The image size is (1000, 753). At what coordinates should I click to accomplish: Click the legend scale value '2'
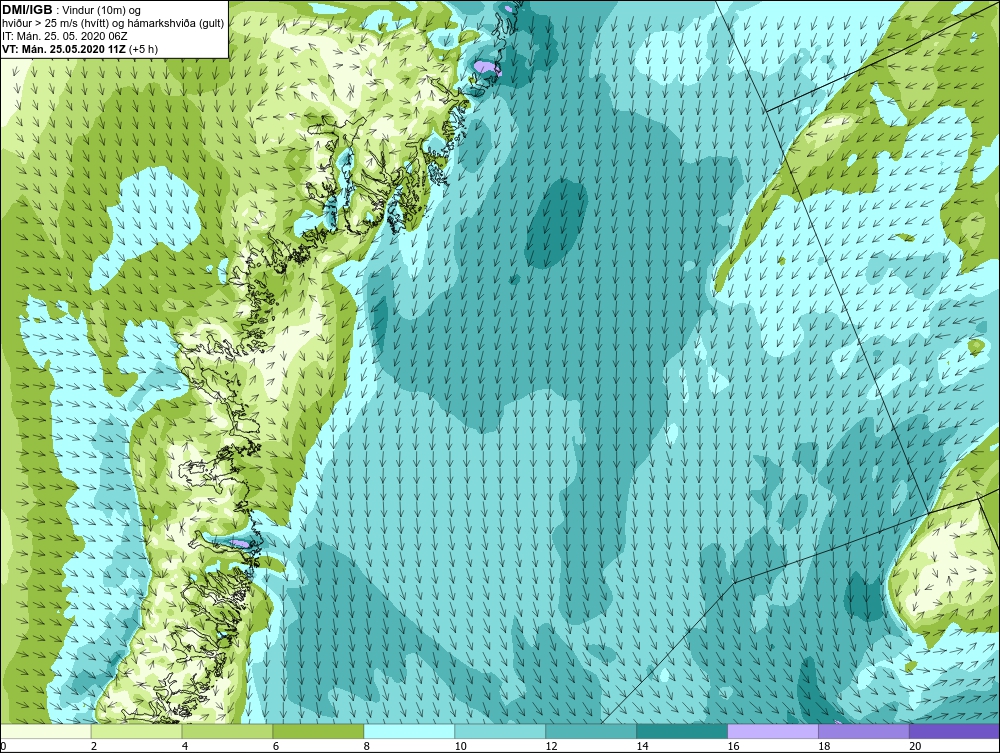pos(94,746)
